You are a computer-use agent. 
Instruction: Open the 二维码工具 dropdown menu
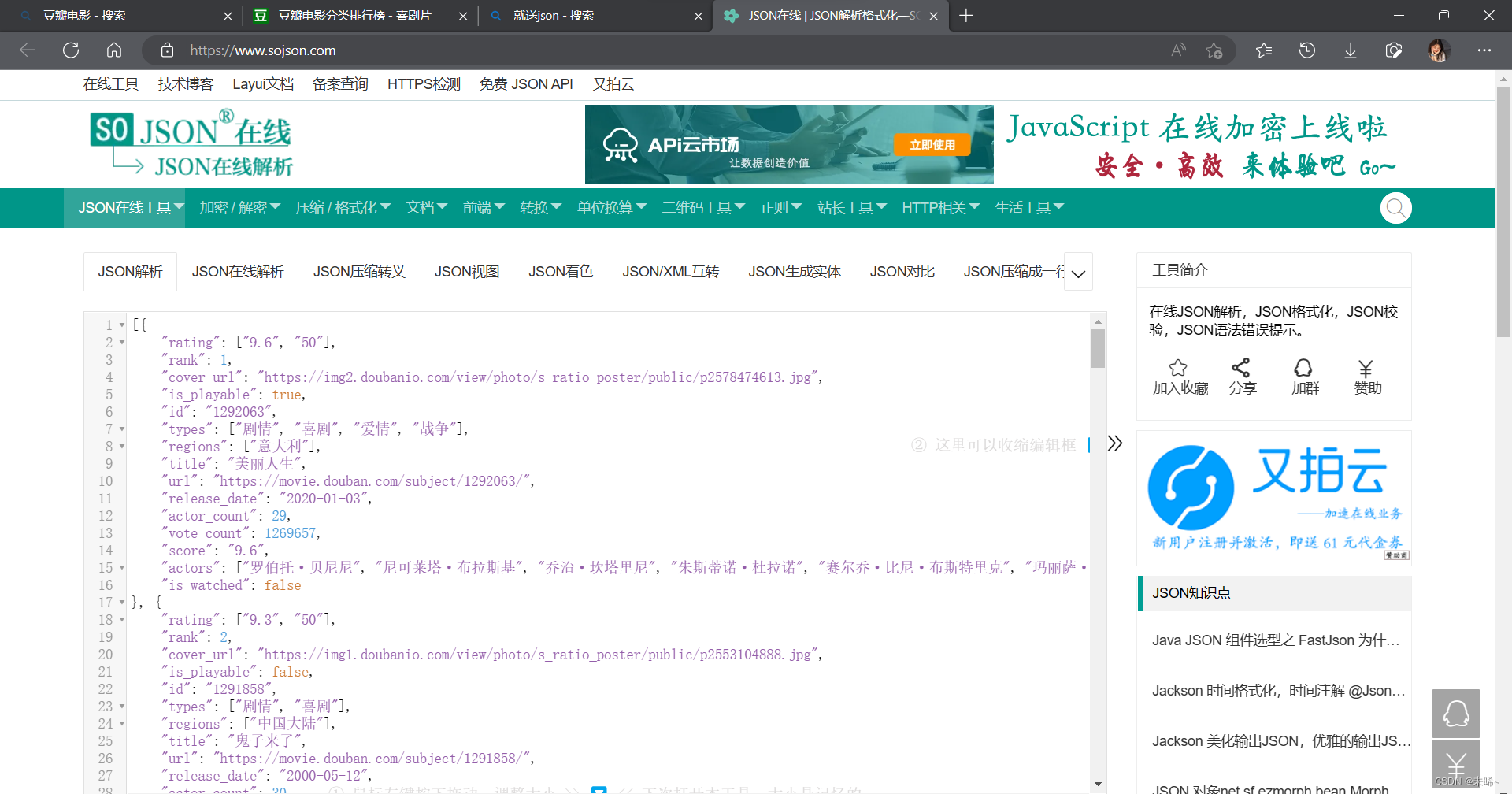coord(703,208)
